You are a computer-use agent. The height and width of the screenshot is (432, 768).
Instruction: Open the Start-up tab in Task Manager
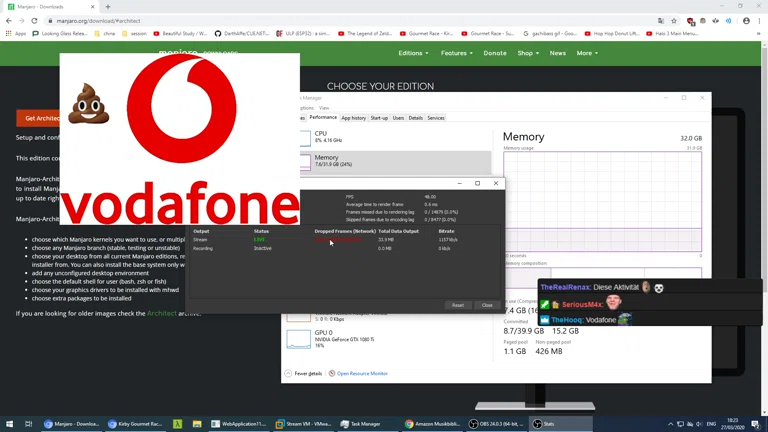(379, 118)
